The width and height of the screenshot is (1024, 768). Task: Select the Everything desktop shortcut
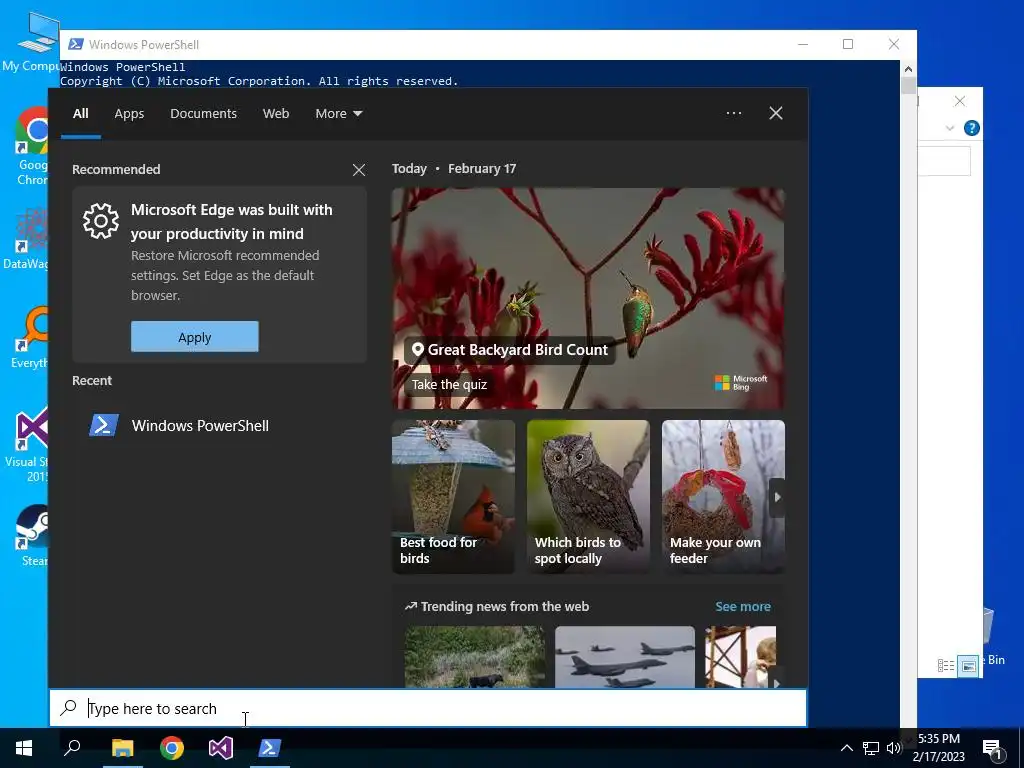point(29,338)
